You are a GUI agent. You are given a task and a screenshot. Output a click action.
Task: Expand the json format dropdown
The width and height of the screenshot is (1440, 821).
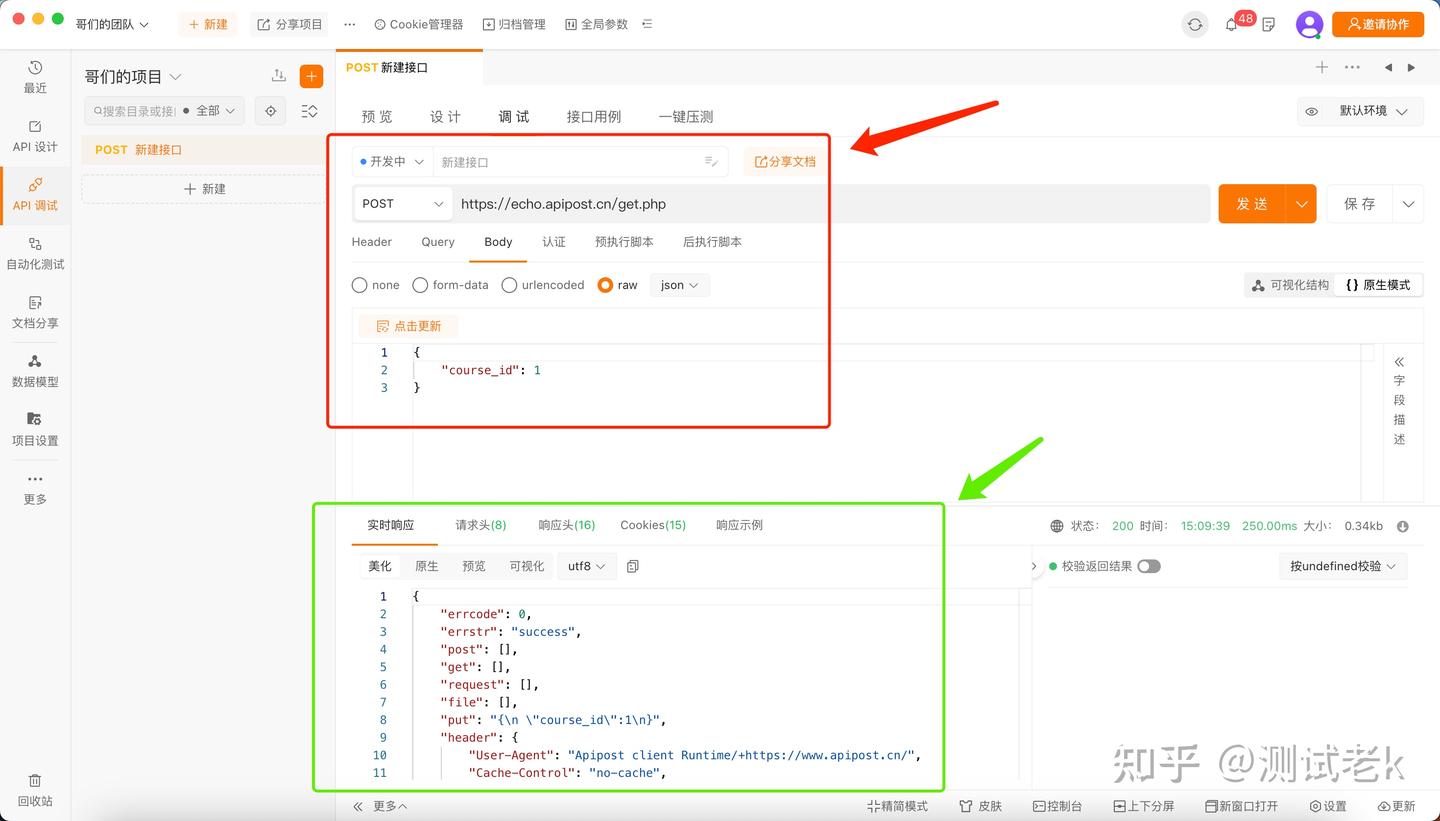pos(680,285)
